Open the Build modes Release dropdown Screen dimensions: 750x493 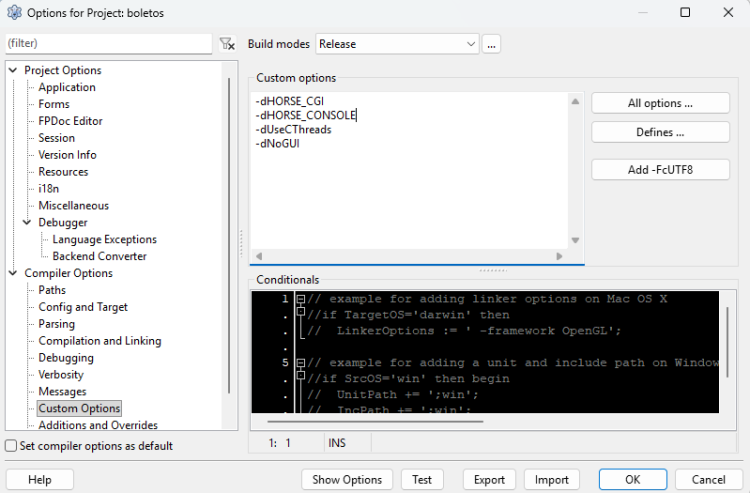(397, 44)
